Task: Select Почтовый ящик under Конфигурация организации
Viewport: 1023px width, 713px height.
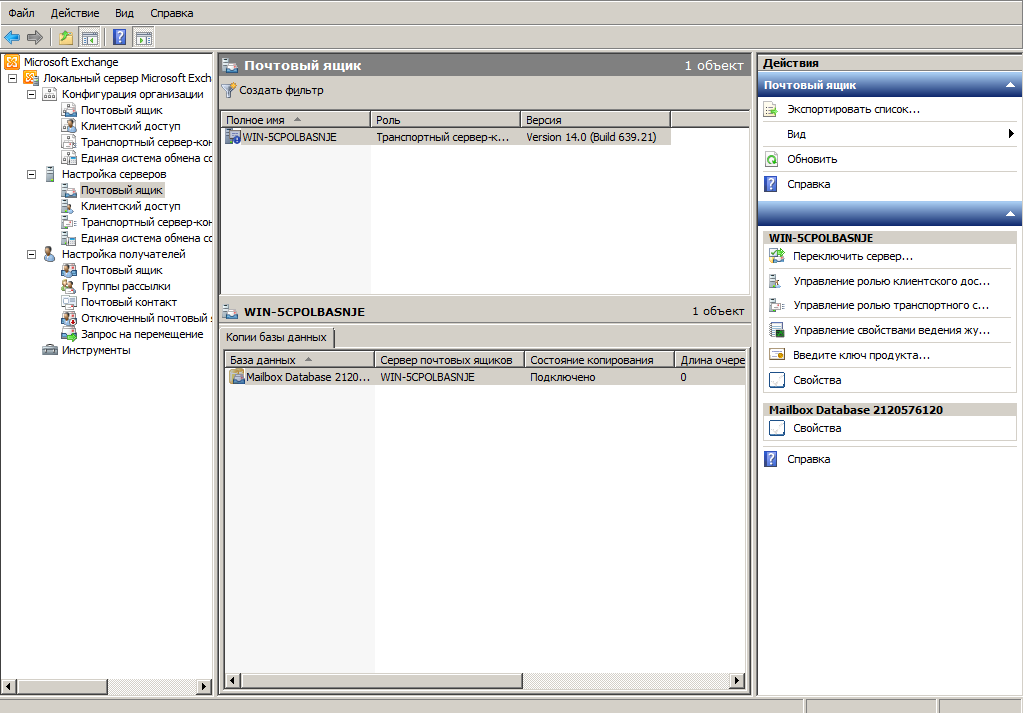Action: 121,110
